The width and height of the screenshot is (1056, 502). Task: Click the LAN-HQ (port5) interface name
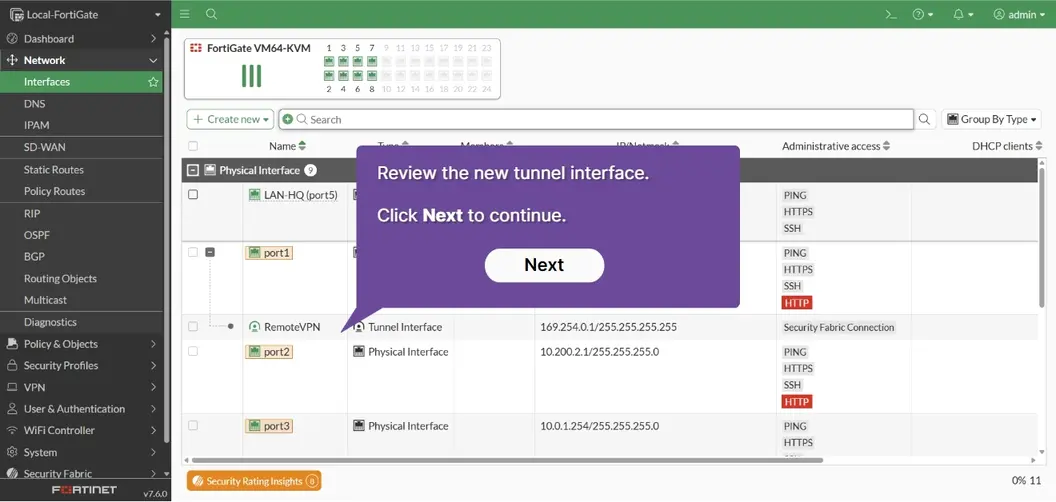[300, 195]
